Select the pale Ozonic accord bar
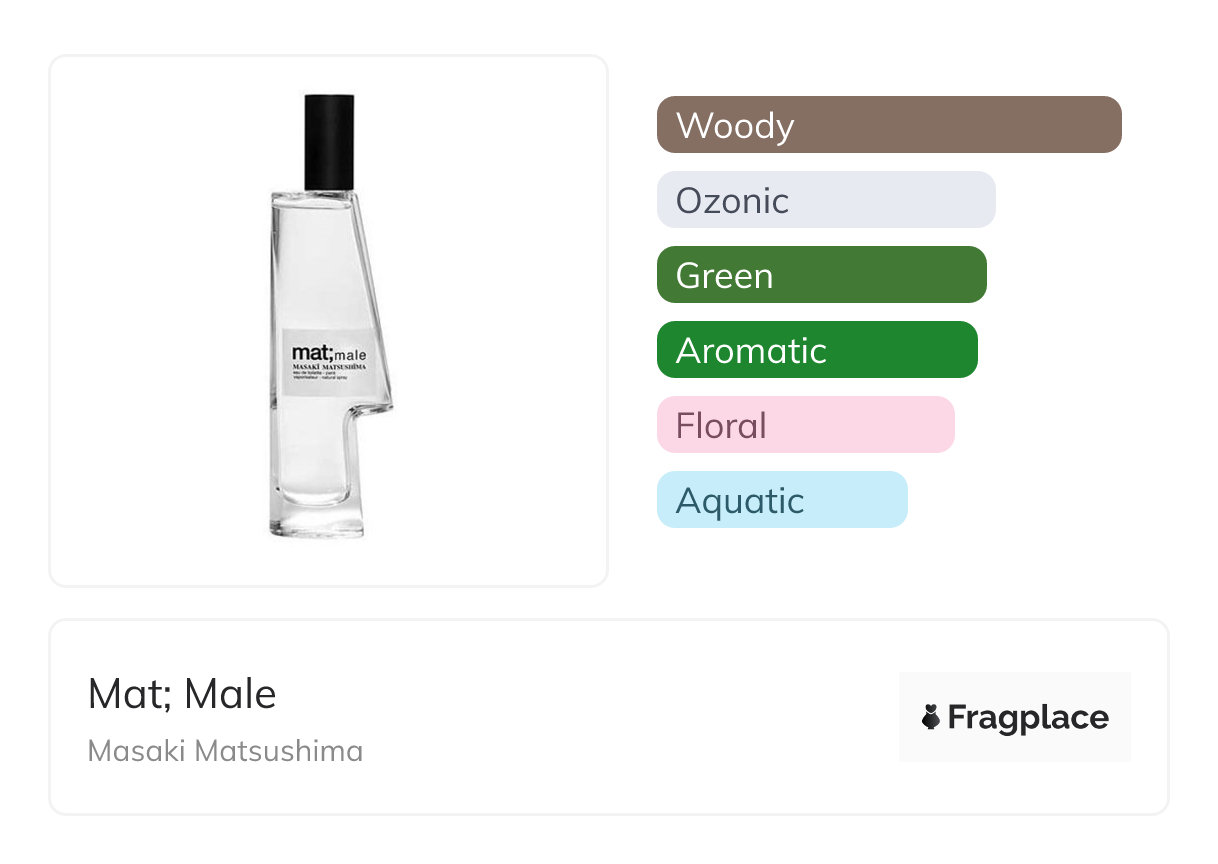 click(825, 200)
